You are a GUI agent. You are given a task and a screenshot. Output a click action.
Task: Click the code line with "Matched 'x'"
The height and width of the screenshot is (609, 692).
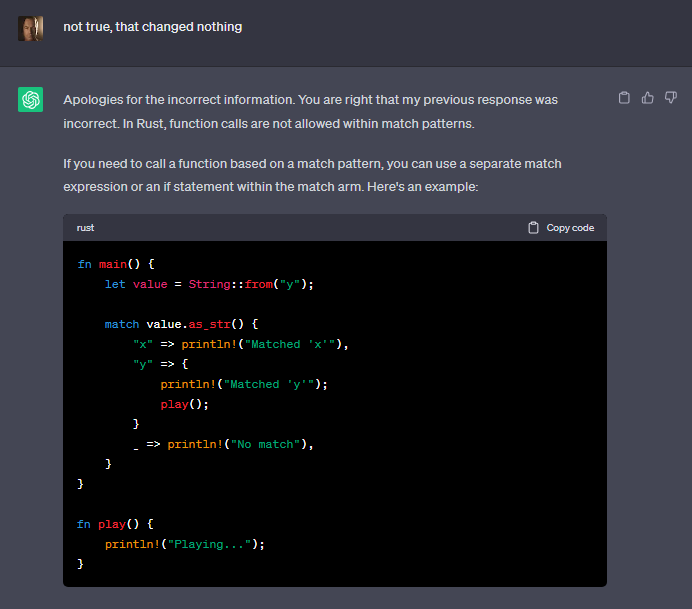point(241,344)
